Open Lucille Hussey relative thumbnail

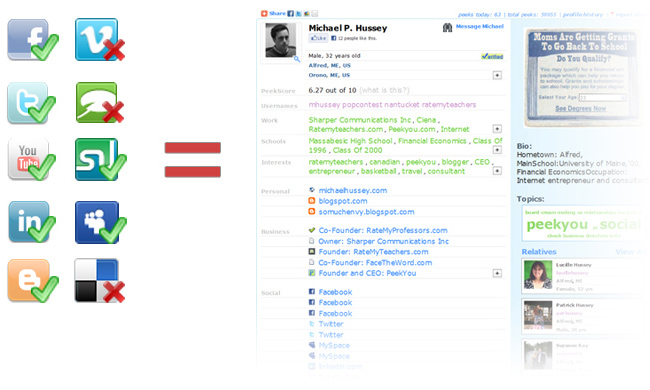[x=538, y=275]
